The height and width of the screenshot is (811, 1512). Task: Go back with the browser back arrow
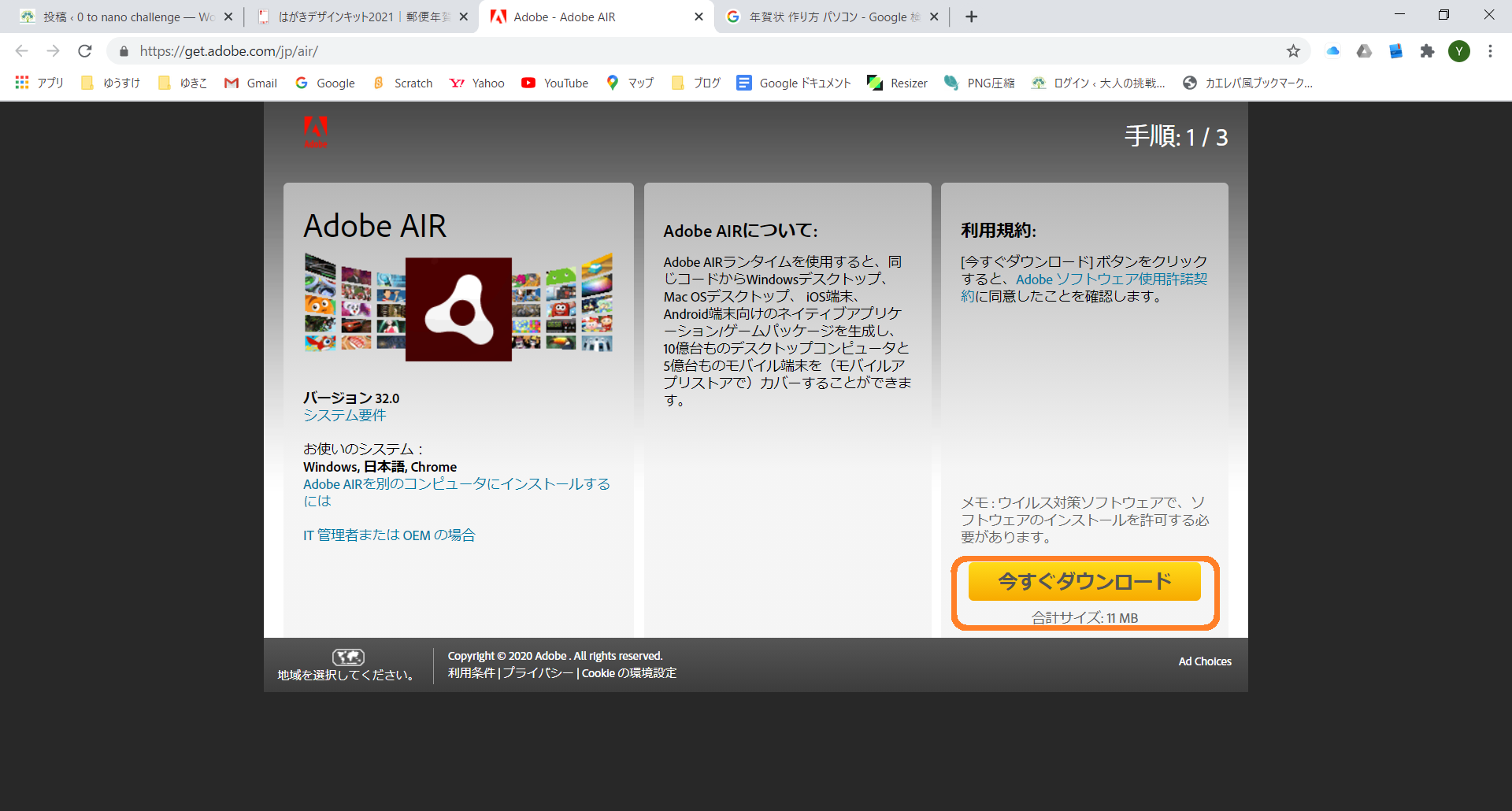(22, 51)
